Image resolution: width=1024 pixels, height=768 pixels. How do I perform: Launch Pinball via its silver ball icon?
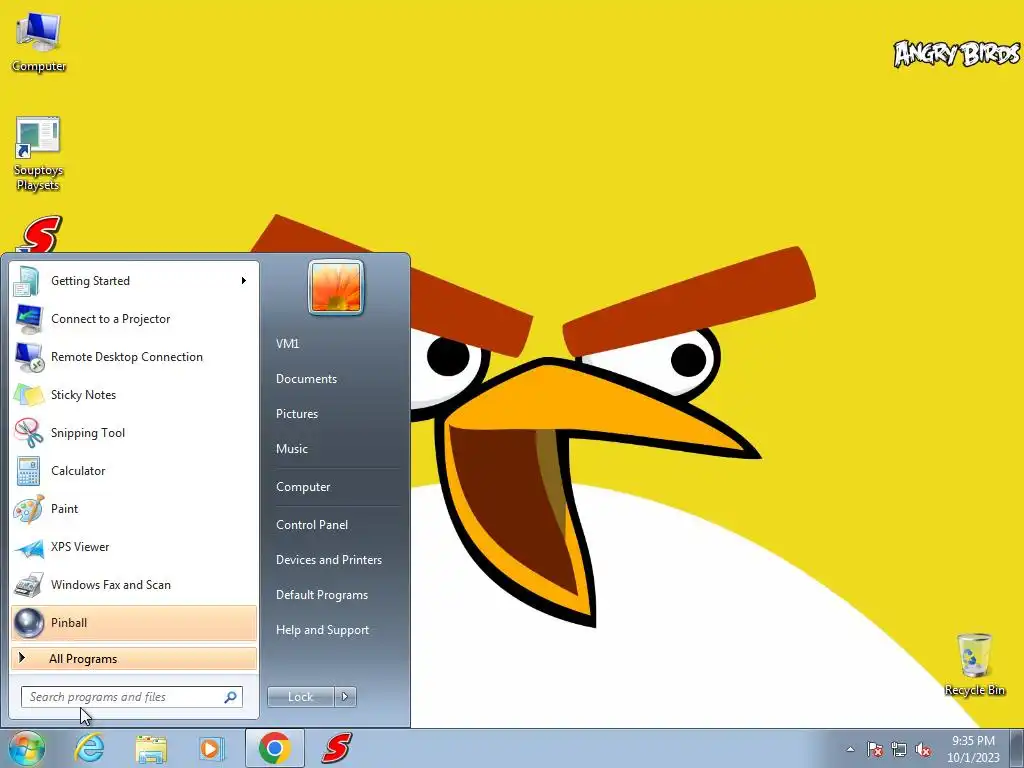pos(29,623)
